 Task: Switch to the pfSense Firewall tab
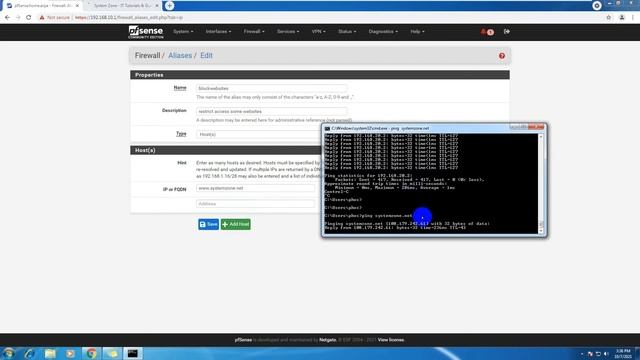[41, 6]
